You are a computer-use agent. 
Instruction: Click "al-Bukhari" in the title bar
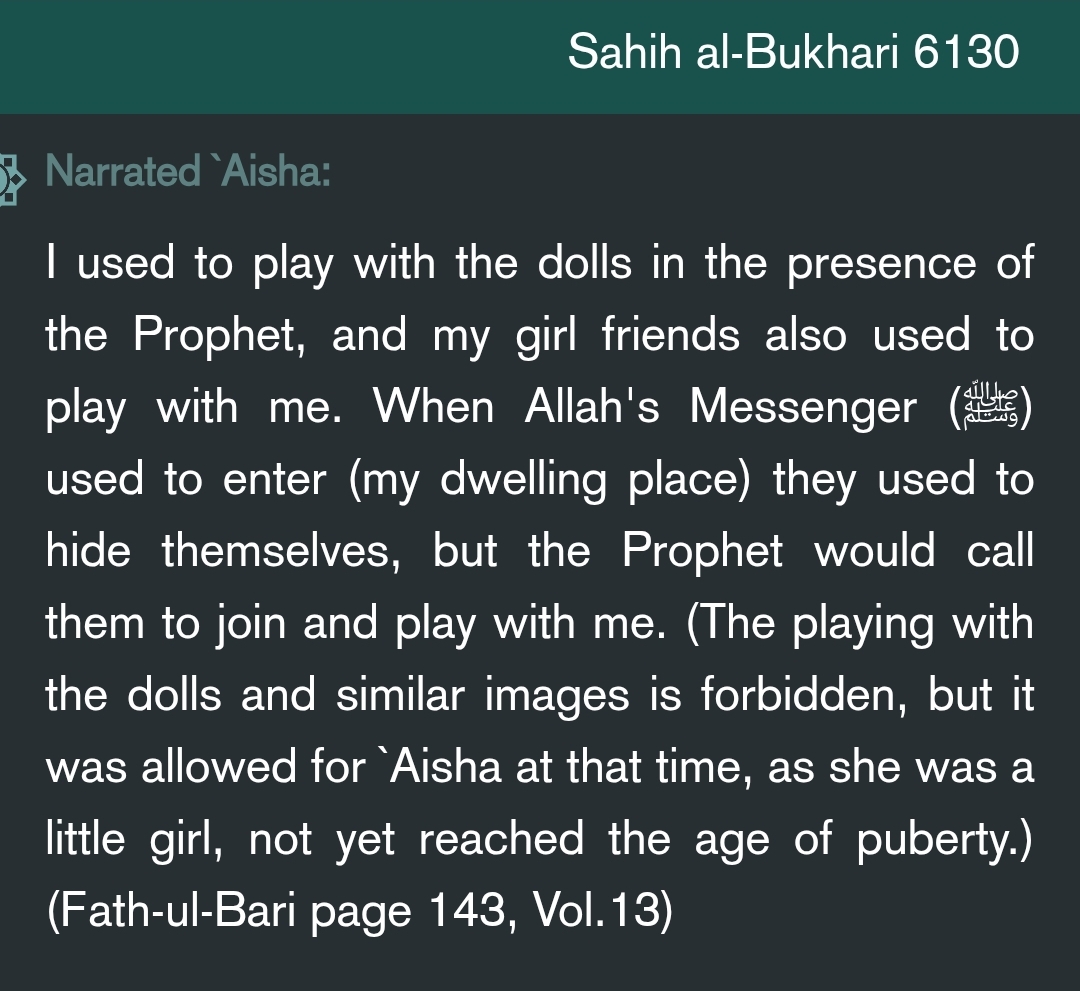click(792, 52)
